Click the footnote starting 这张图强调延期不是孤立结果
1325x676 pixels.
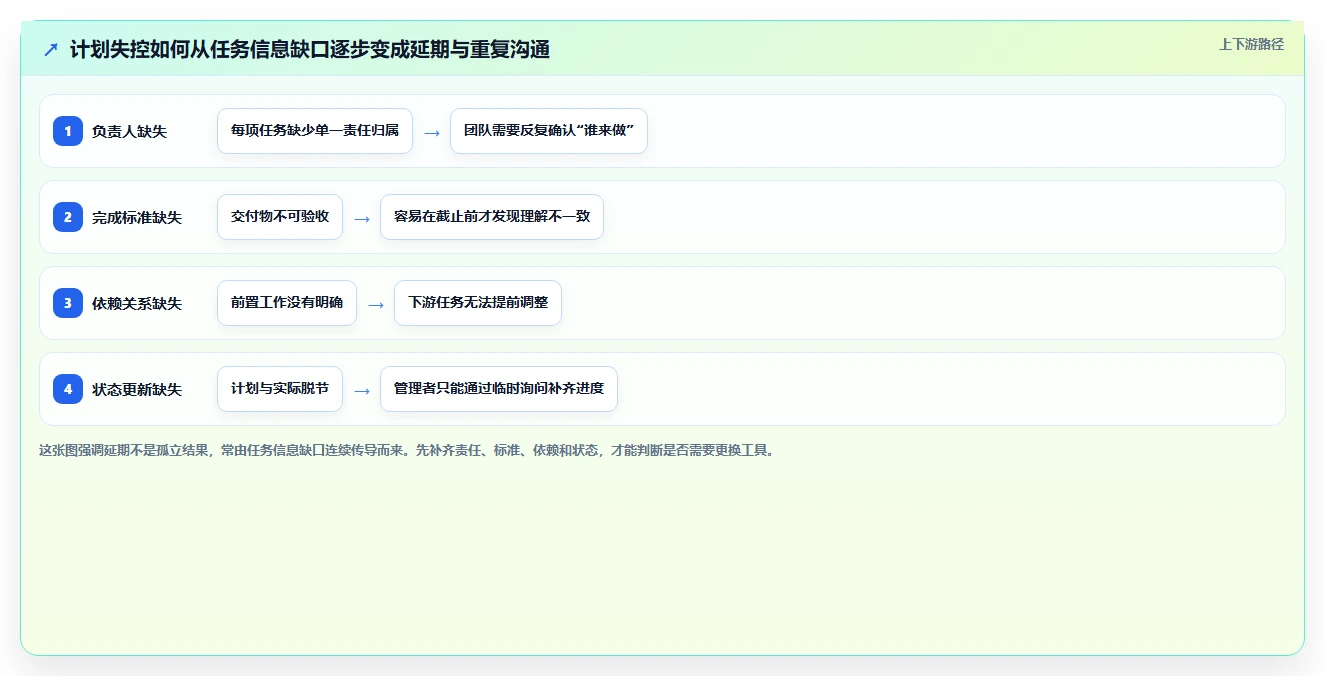(407, 451)
